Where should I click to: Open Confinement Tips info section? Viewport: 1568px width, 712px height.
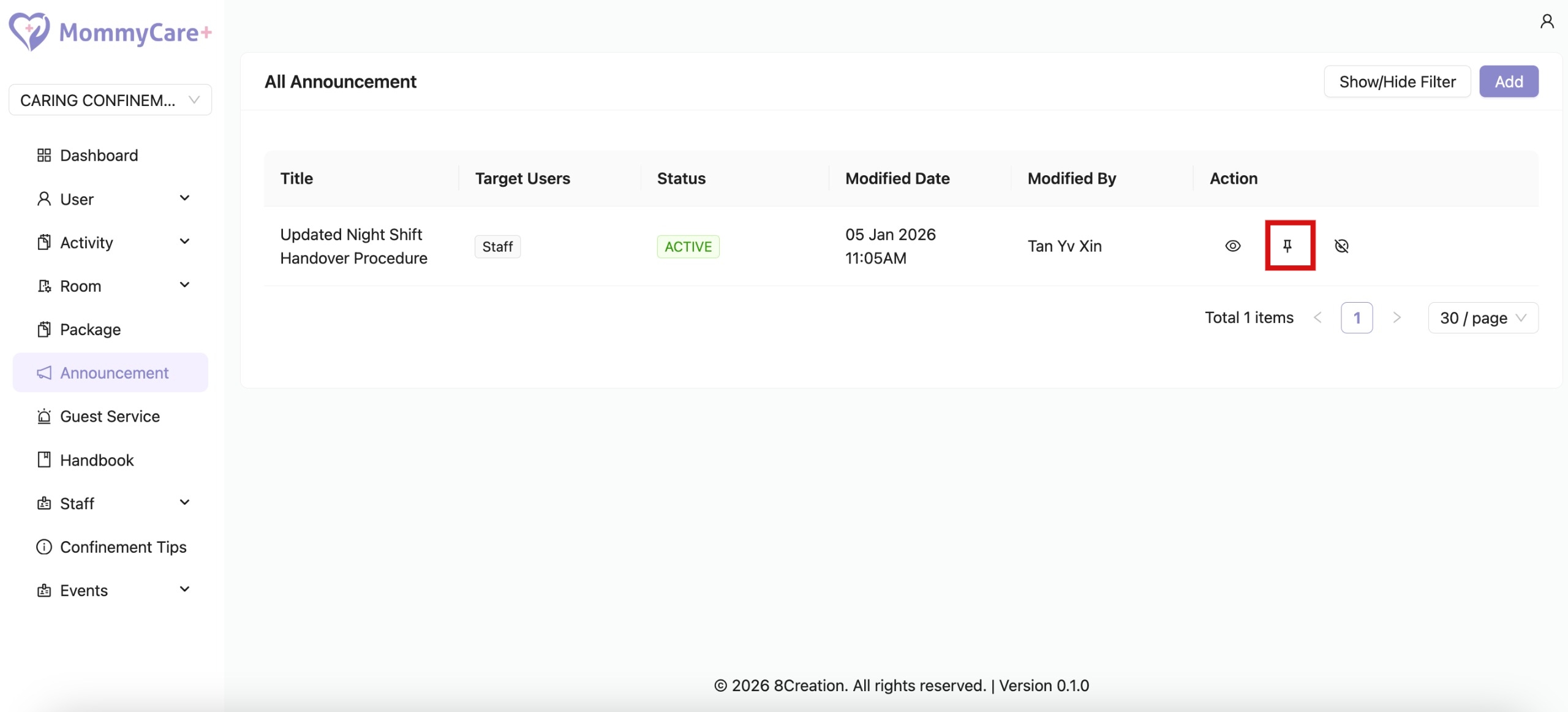pos(123,547)
